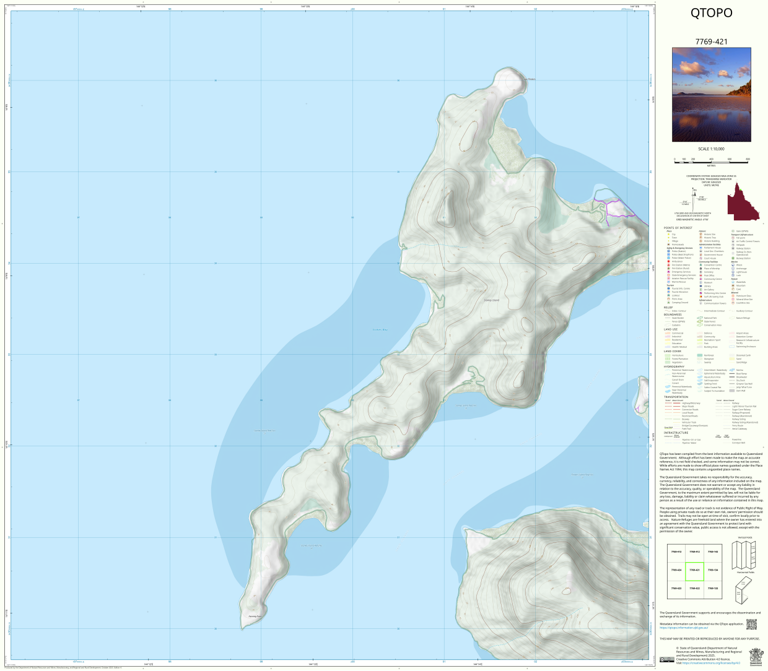
Task: Select the LAND USE legend heading
Action: (x=671, y=329)
